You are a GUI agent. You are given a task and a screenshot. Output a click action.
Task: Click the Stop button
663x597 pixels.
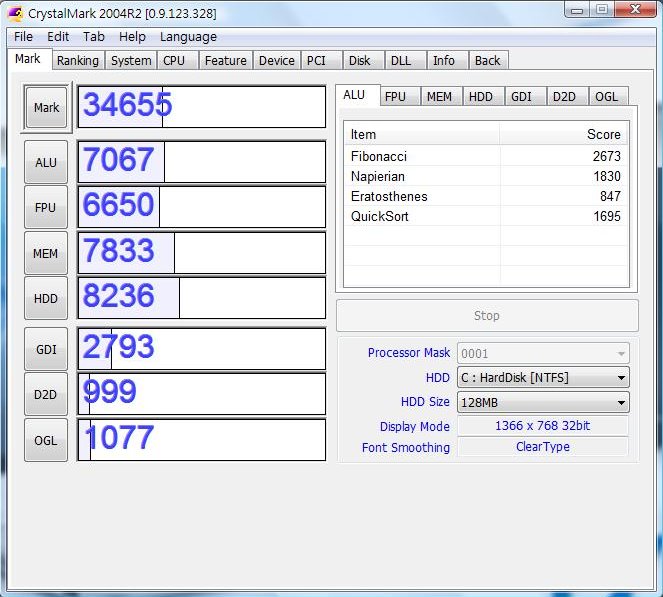tap(487, 315)
